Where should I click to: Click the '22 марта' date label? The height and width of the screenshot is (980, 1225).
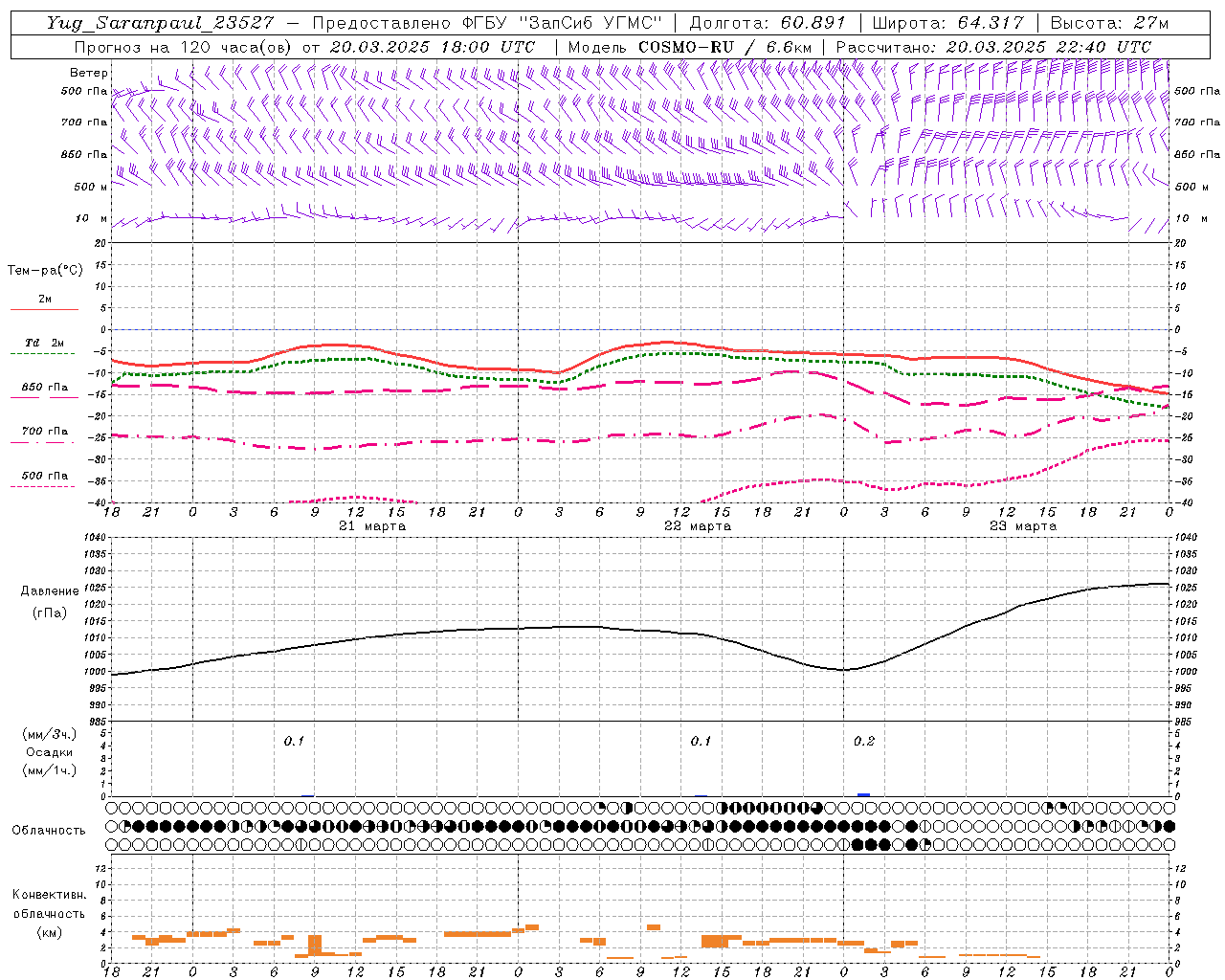699,526
